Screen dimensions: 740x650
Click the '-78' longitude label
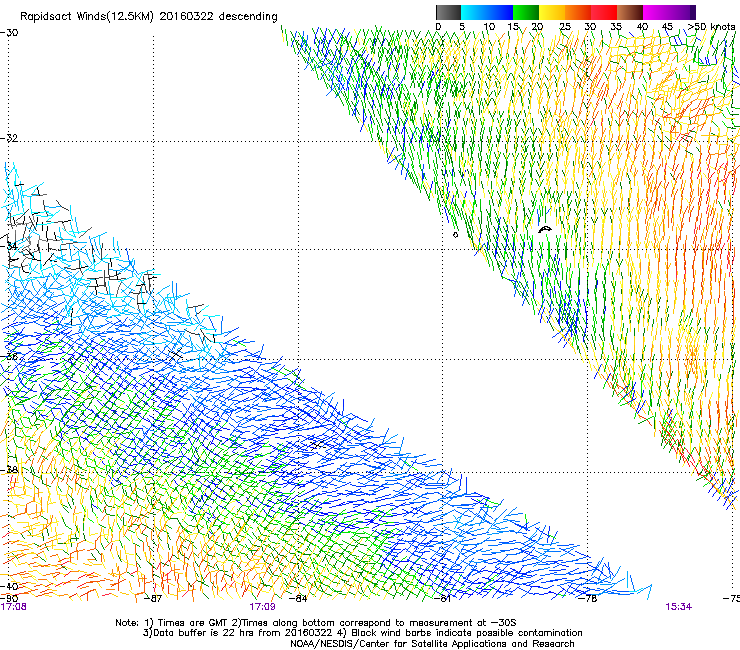point(588,599)
